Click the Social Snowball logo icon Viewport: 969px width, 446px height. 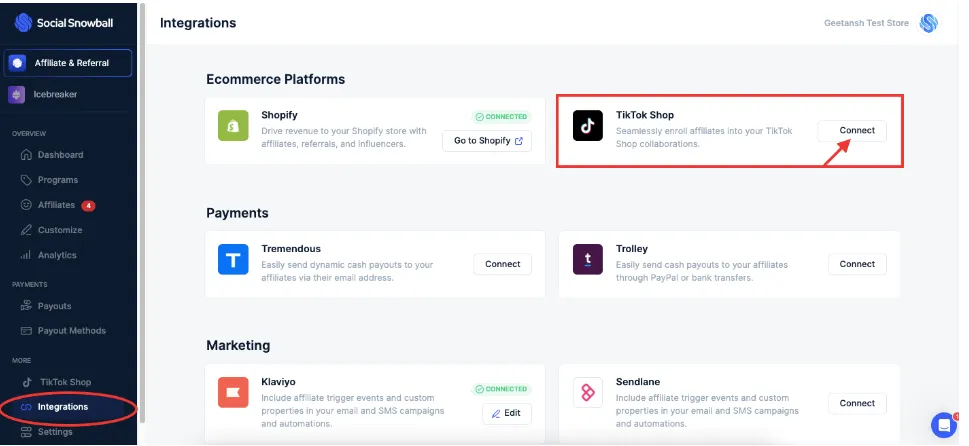[x=23, y=23]
